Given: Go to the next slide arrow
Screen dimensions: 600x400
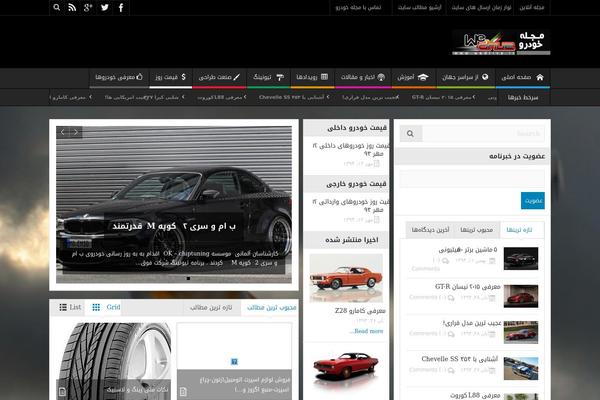Looking at the screenshot, I should 76,131.
